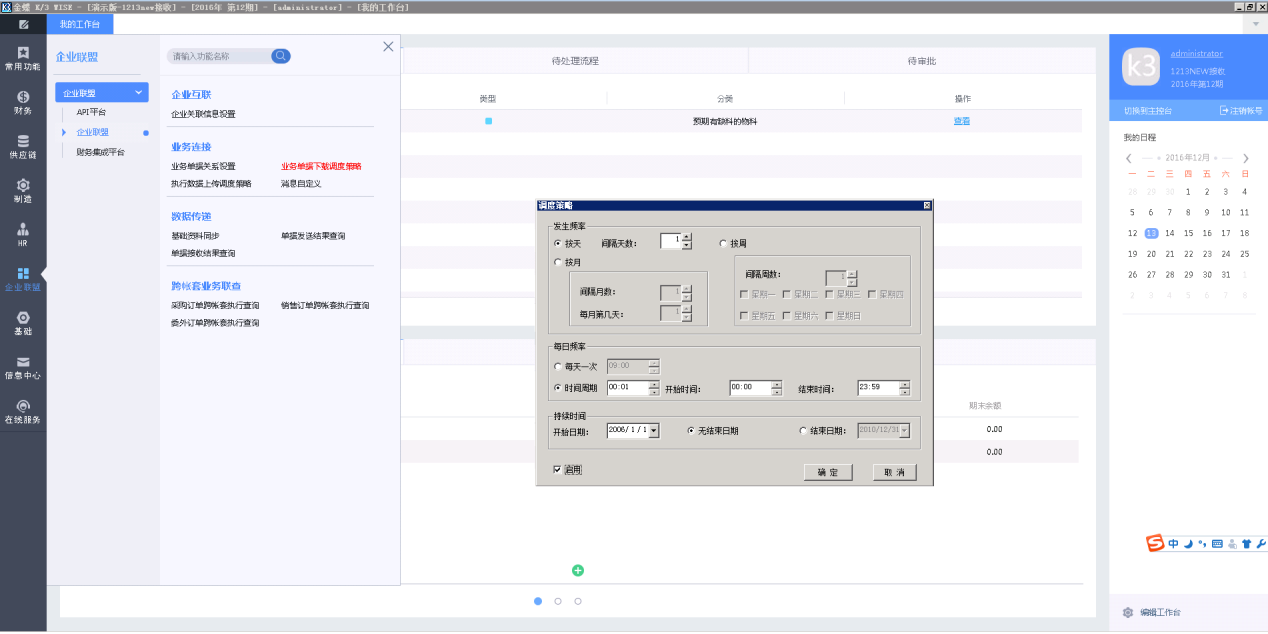Switch to the 待处理流程 tab
This screenshot has height=634, width=1268.
click(x=575, y=61)
